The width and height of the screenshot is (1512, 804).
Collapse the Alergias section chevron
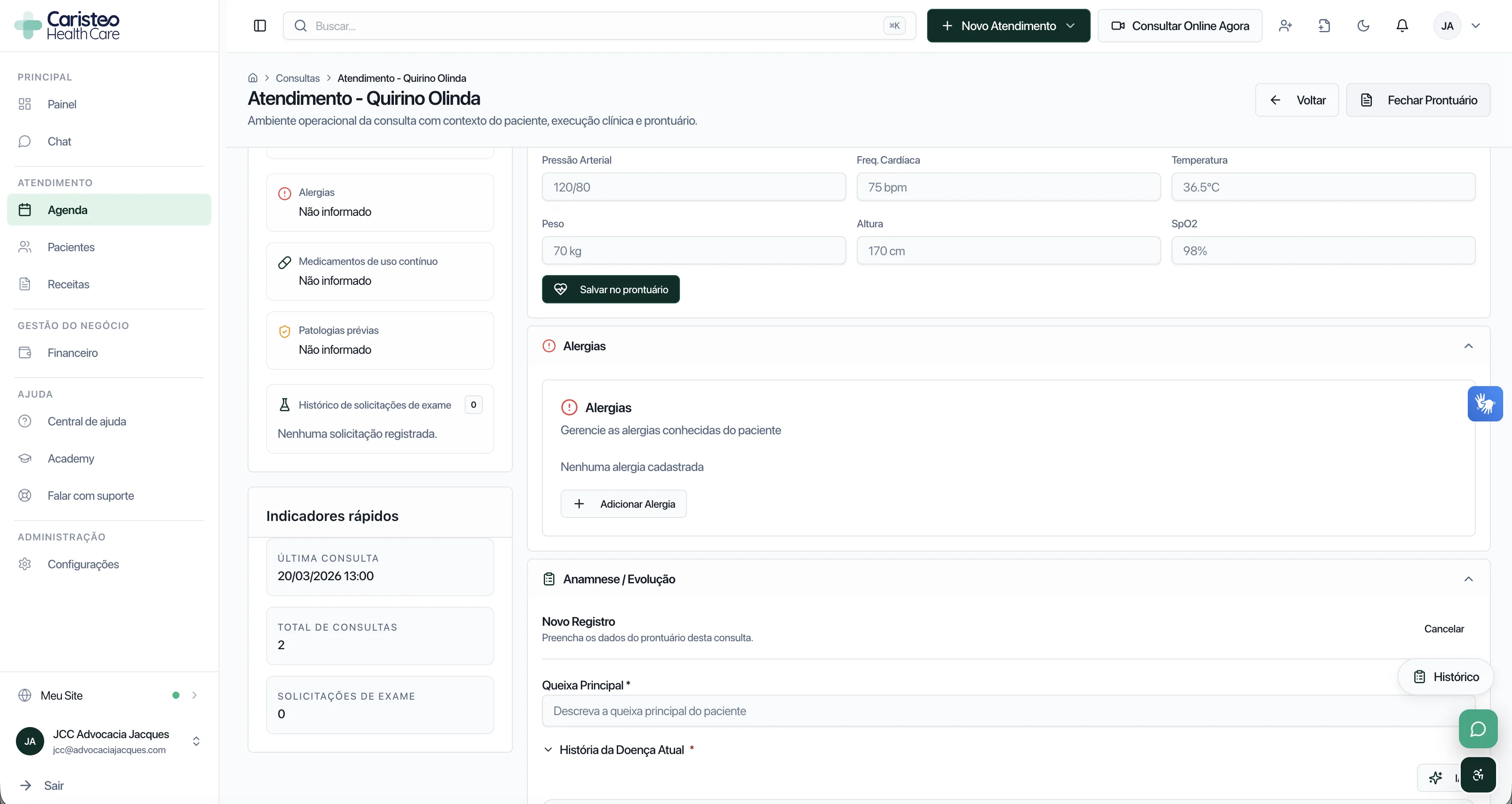1469,347
